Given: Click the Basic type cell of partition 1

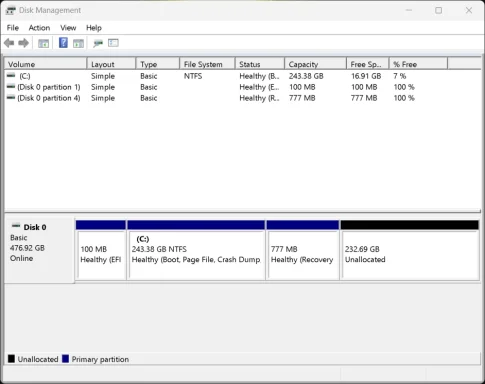Looking at the screenshot, I should (149, 87).
